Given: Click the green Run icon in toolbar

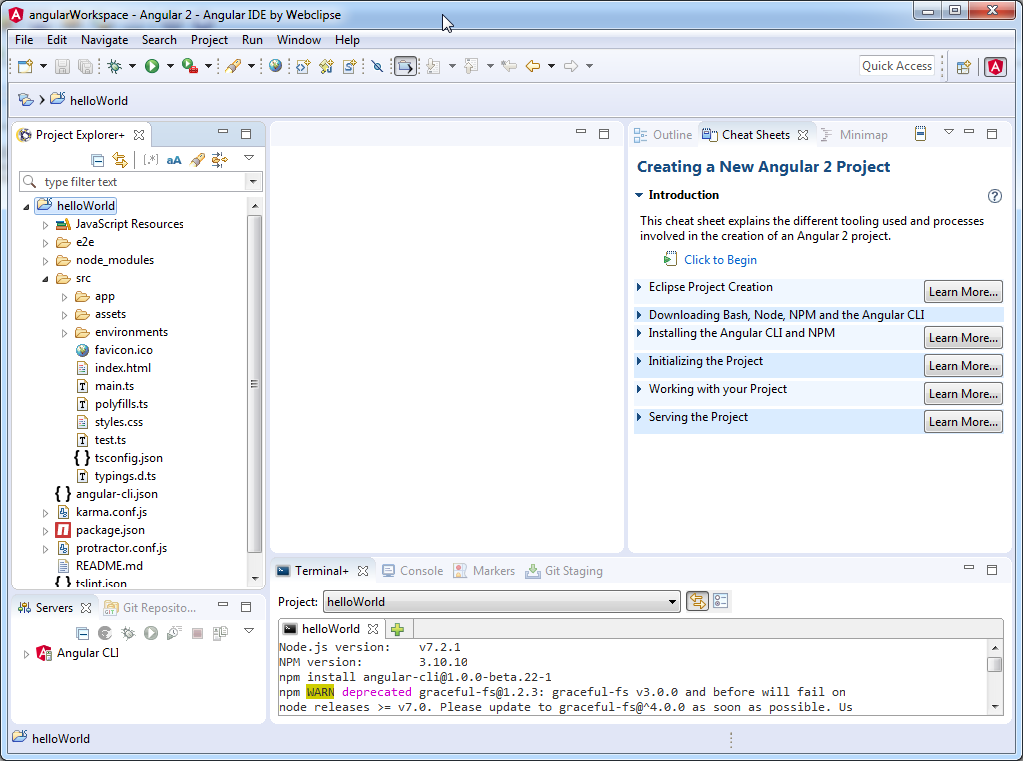Looking at the screenshot, I should (x=152, y=66).
